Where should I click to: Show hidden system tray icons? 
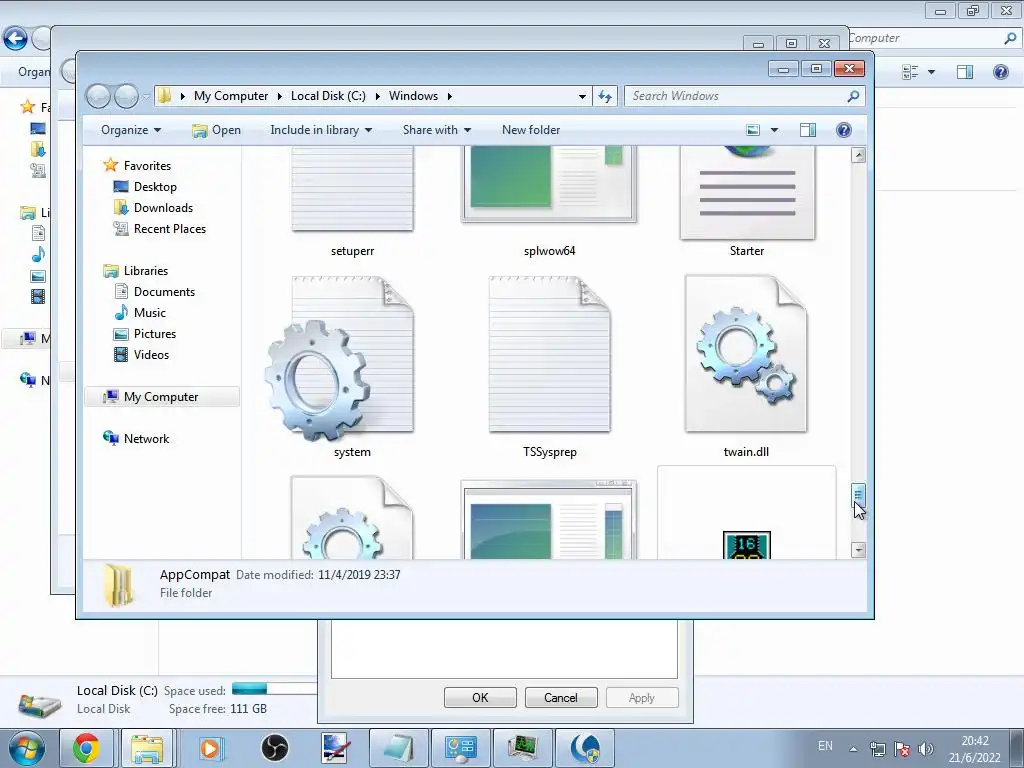pos(853,749)
